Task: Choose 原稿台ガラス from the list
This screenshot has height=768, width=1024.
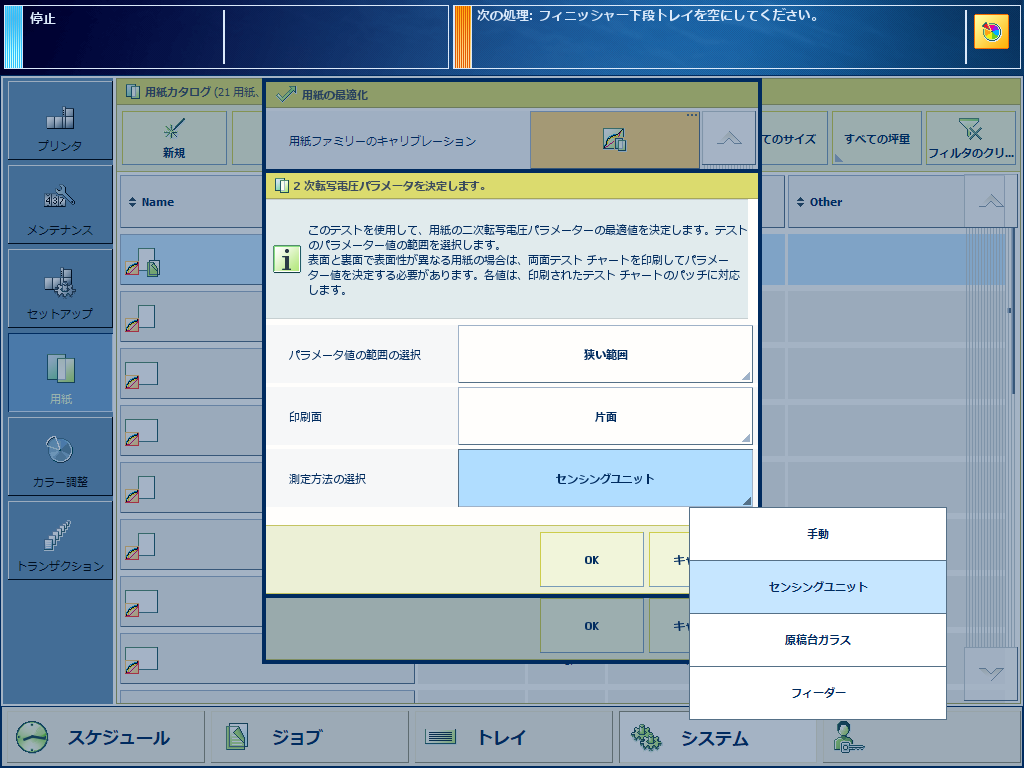Action: (818, 640)
